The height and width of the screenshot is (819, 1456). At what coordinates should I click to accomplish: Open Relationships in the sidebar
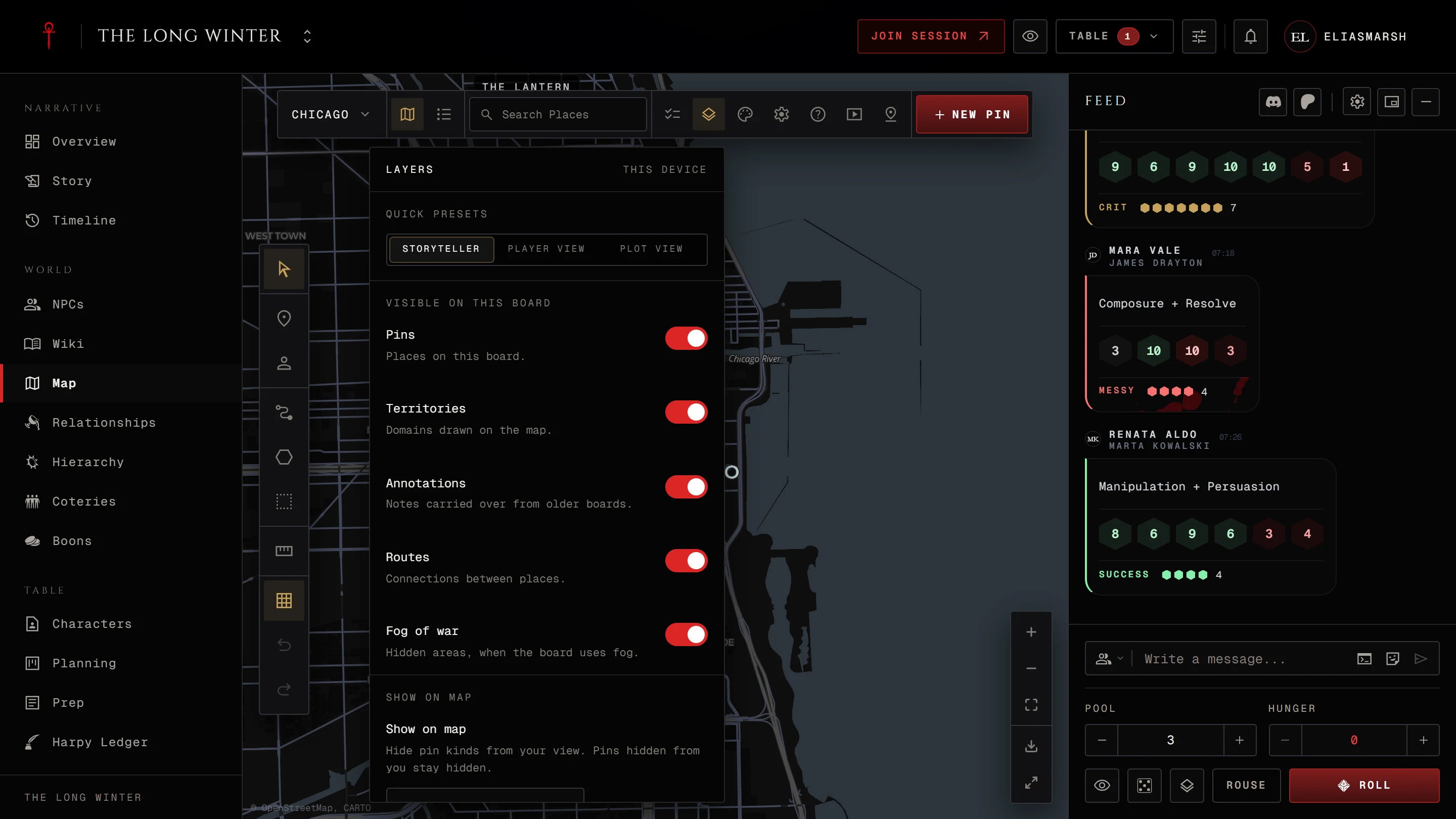point(121,422)
